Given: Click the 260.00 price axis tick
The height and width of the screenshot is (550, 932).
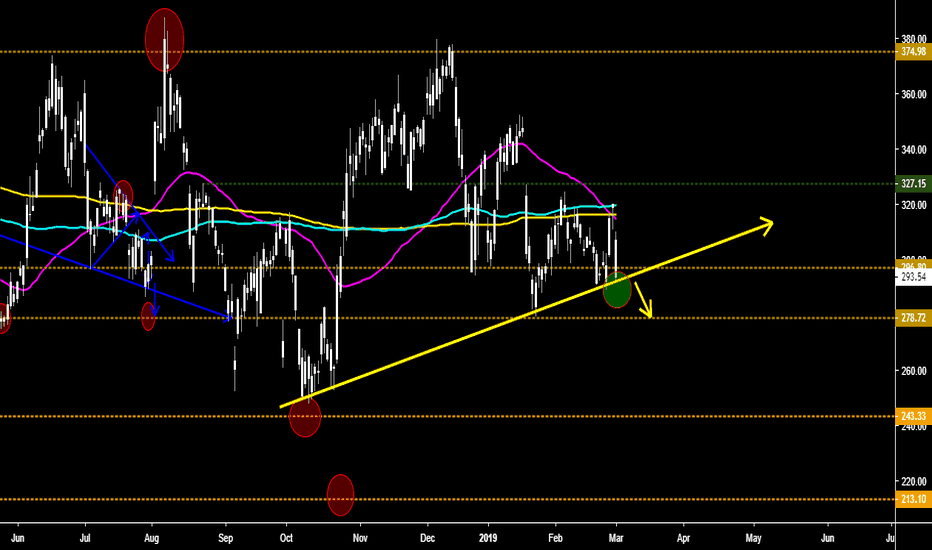Looking at the screenshot, I should click(x=914, y=370).
